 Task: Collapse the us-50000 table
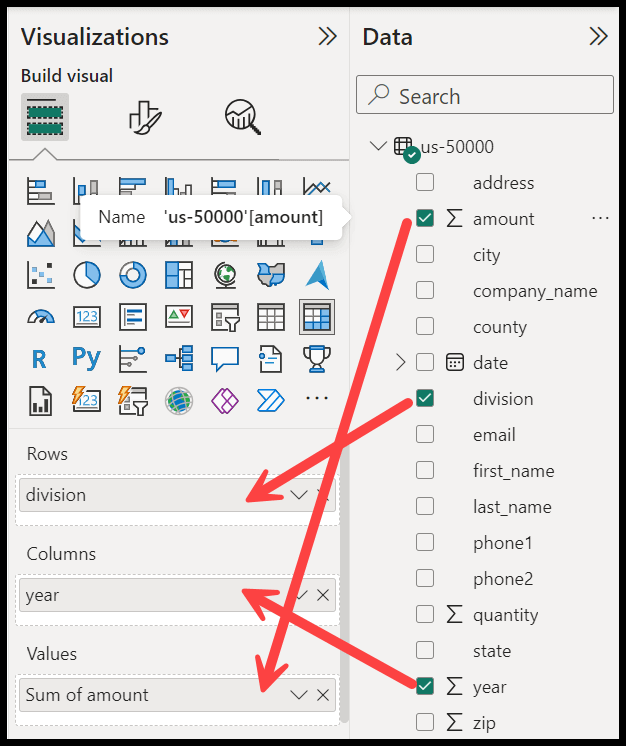pos(378,146)
